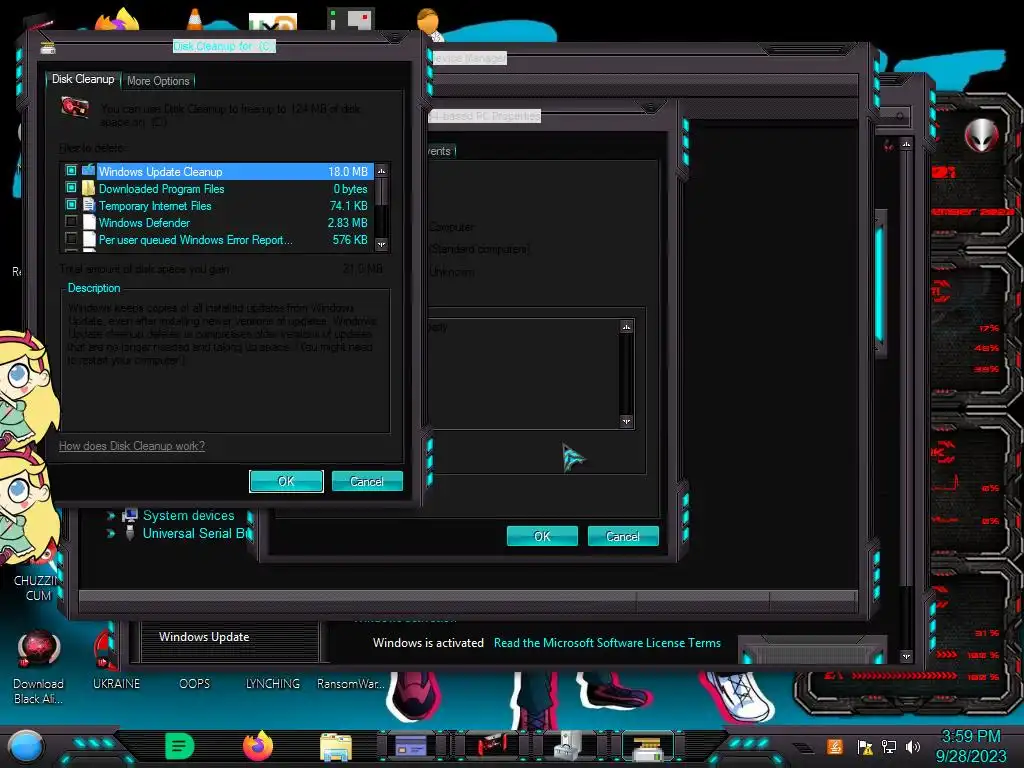
Task: Switch to the device Properties taskbar icon
Action: [568, 745]
